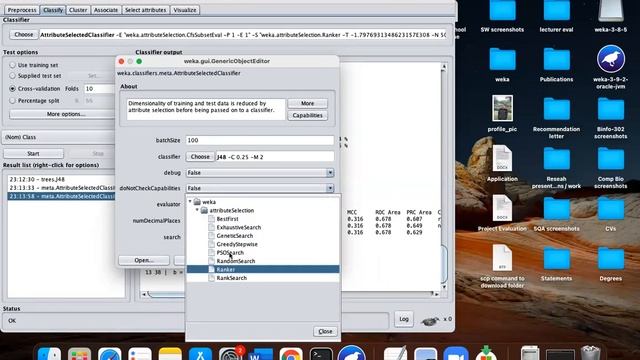640x360 pixels.
Task: Select the Percentage split radio button
Action: point(13,100)
